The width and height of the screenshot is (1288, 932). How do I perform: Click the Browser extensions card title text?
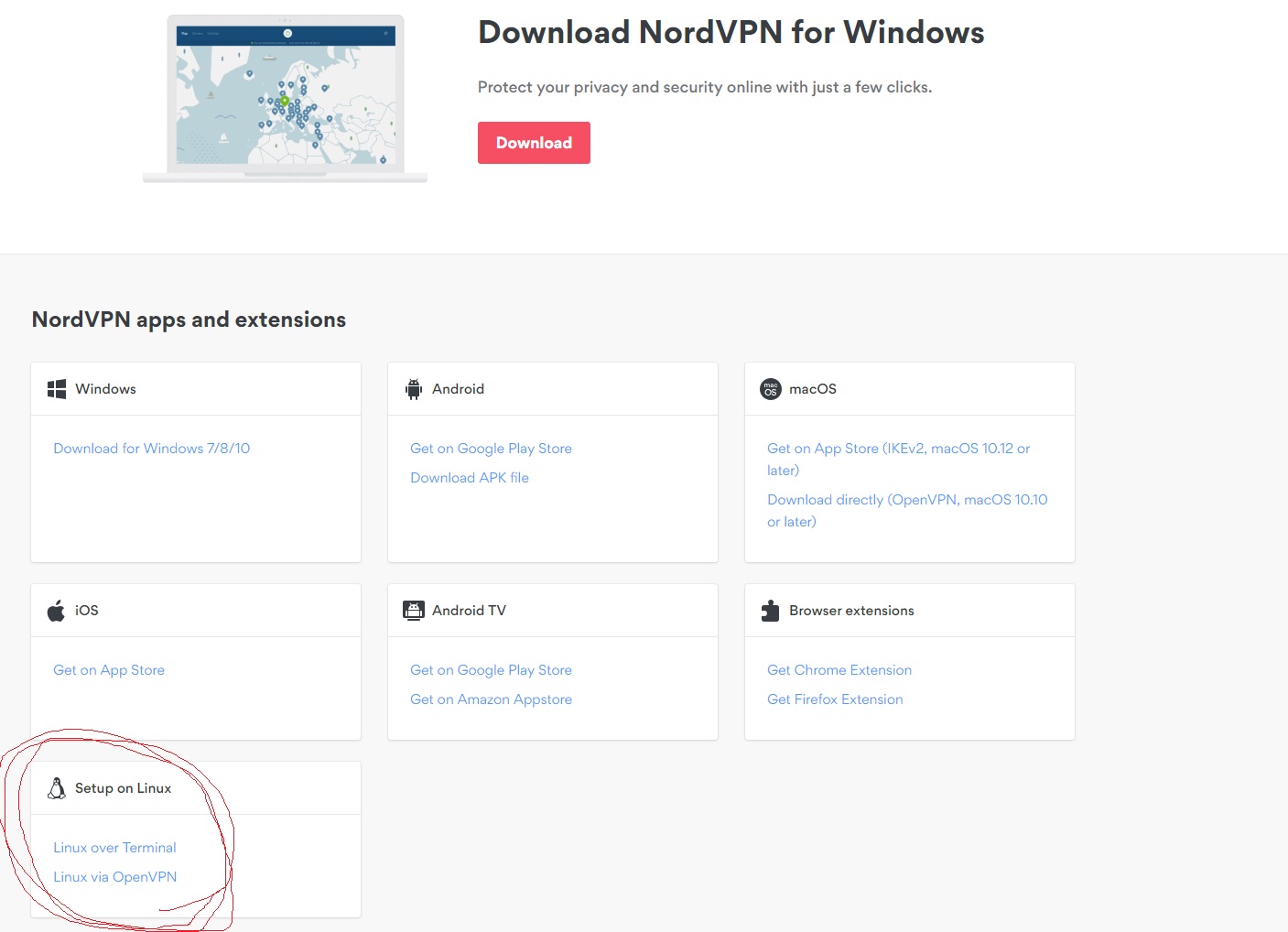[x=851, y=611]
